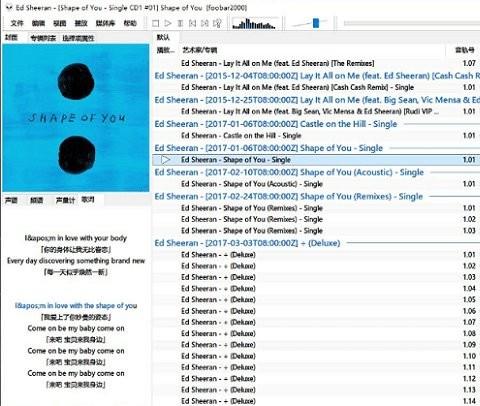480x406 pixels.
Task: Select the Lay It All on Me [Cash Cash Remix] - Single track
Action: pos(316,87)
